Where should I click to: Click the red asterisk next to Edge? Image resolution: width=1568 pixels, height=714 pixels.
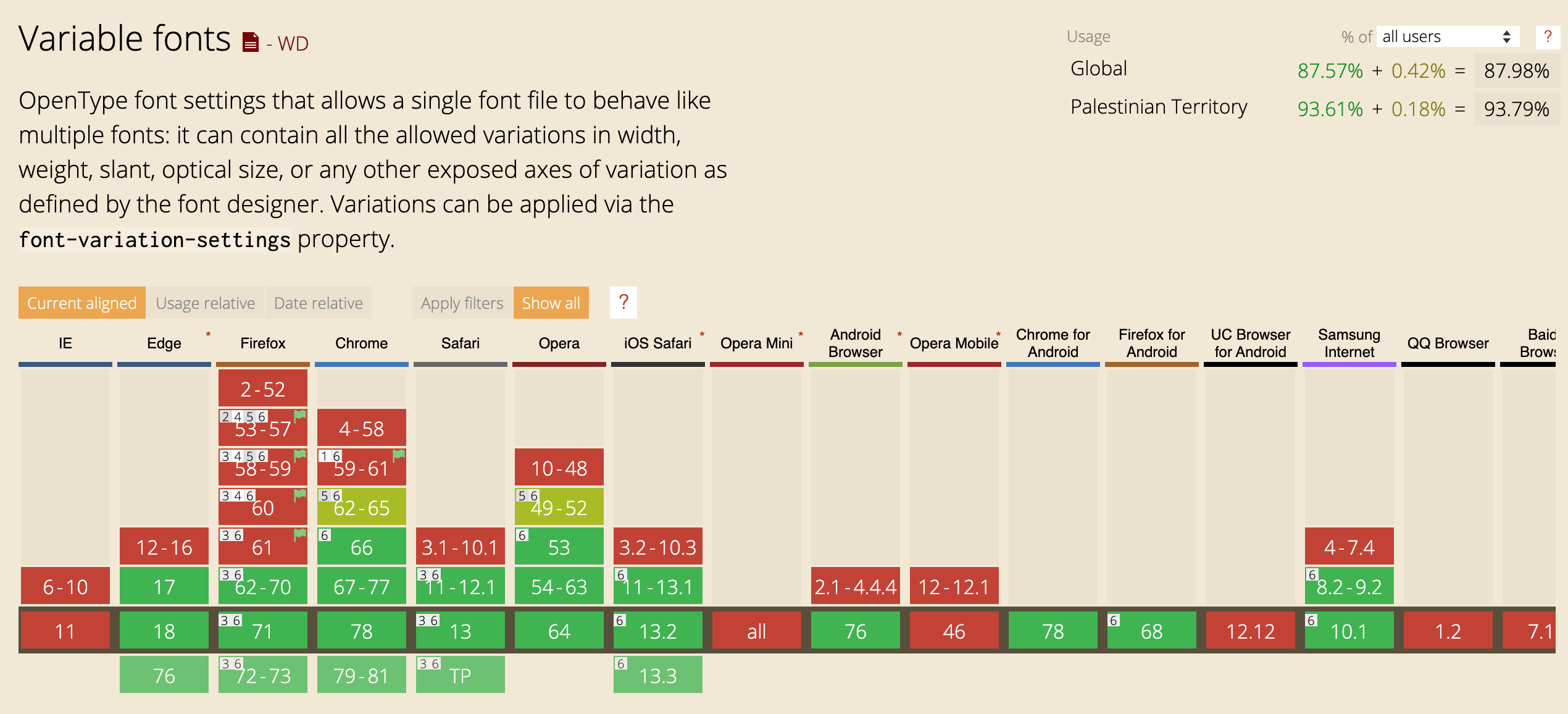click(x=208, y=335)
